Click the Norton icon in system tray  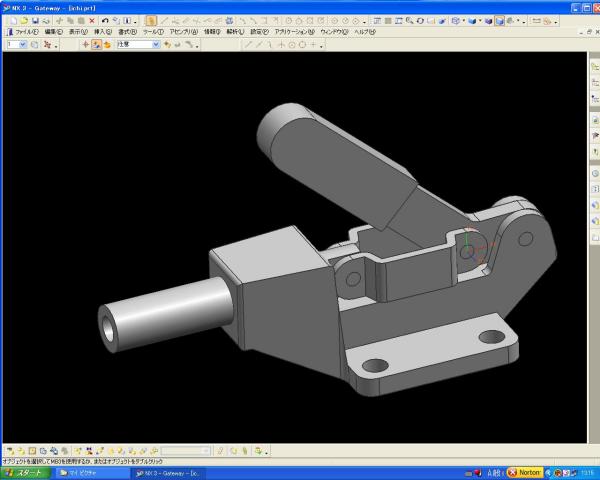coord(526,472)
